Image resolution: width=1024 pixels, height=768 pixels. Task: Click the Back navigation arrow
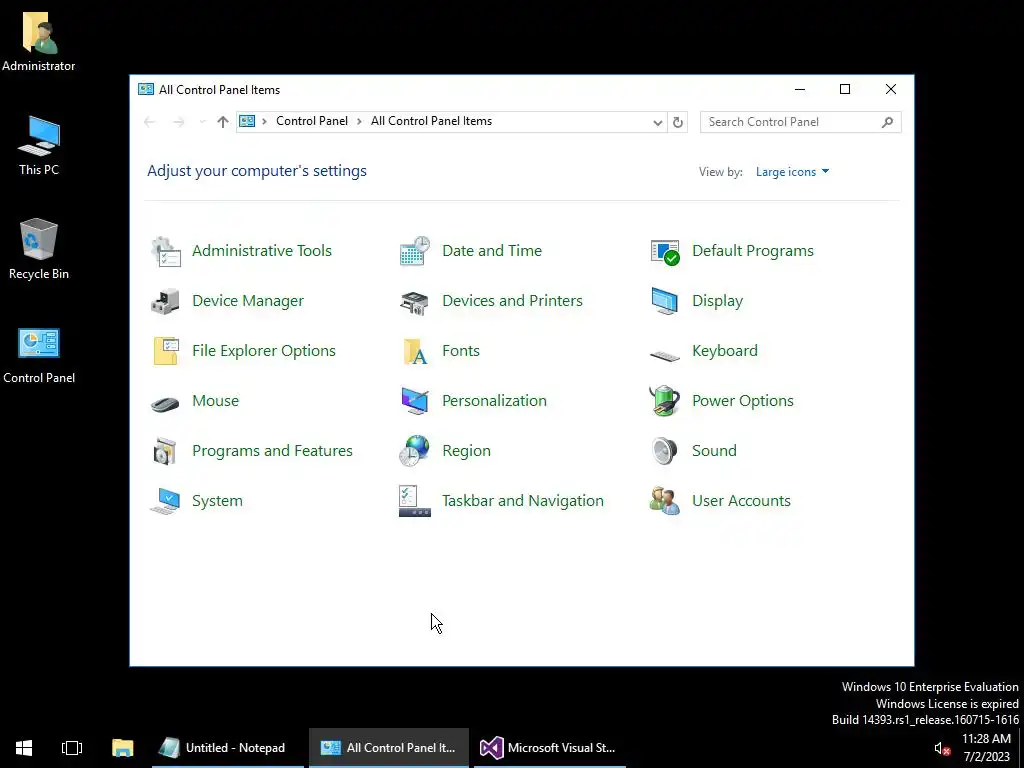tap(150, 122)
